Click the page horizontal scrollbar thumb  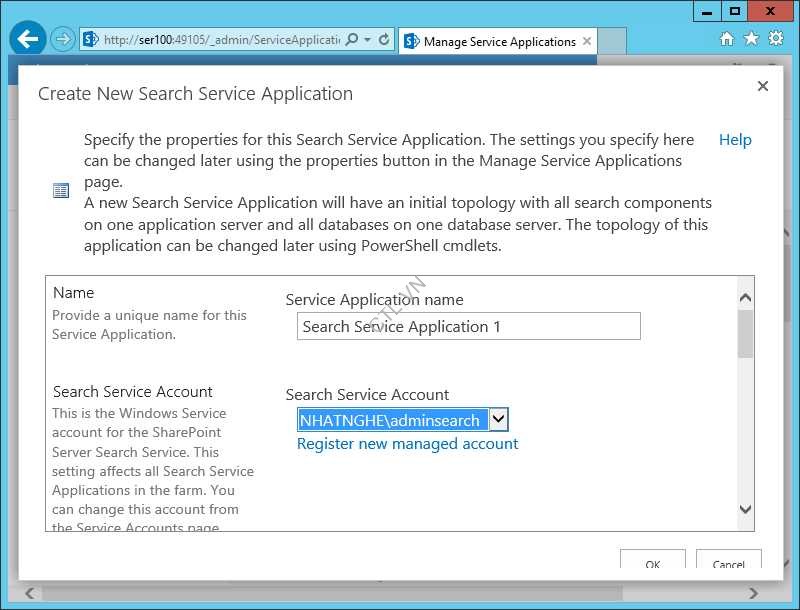point(333,593)
